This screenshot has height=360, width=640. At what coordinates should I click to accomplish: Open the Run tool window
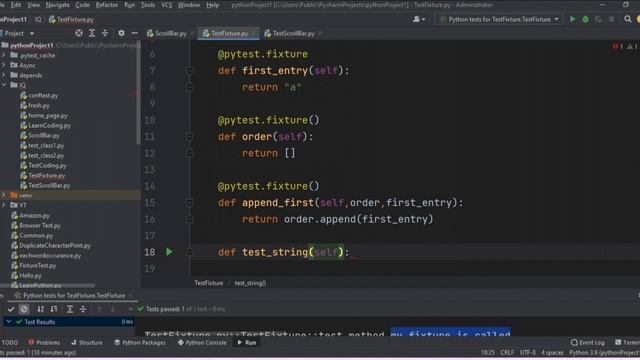[x=247, y=342]
